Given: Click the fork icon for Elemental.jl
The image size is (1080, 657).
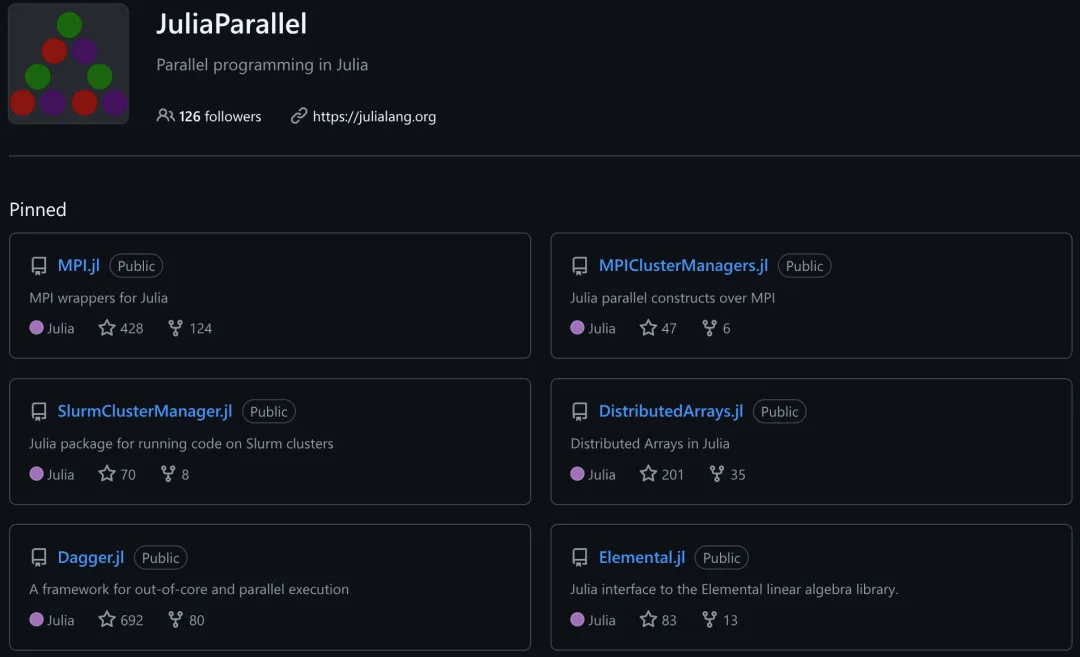Looking at the screenshot, I should [x=710, y=620].
